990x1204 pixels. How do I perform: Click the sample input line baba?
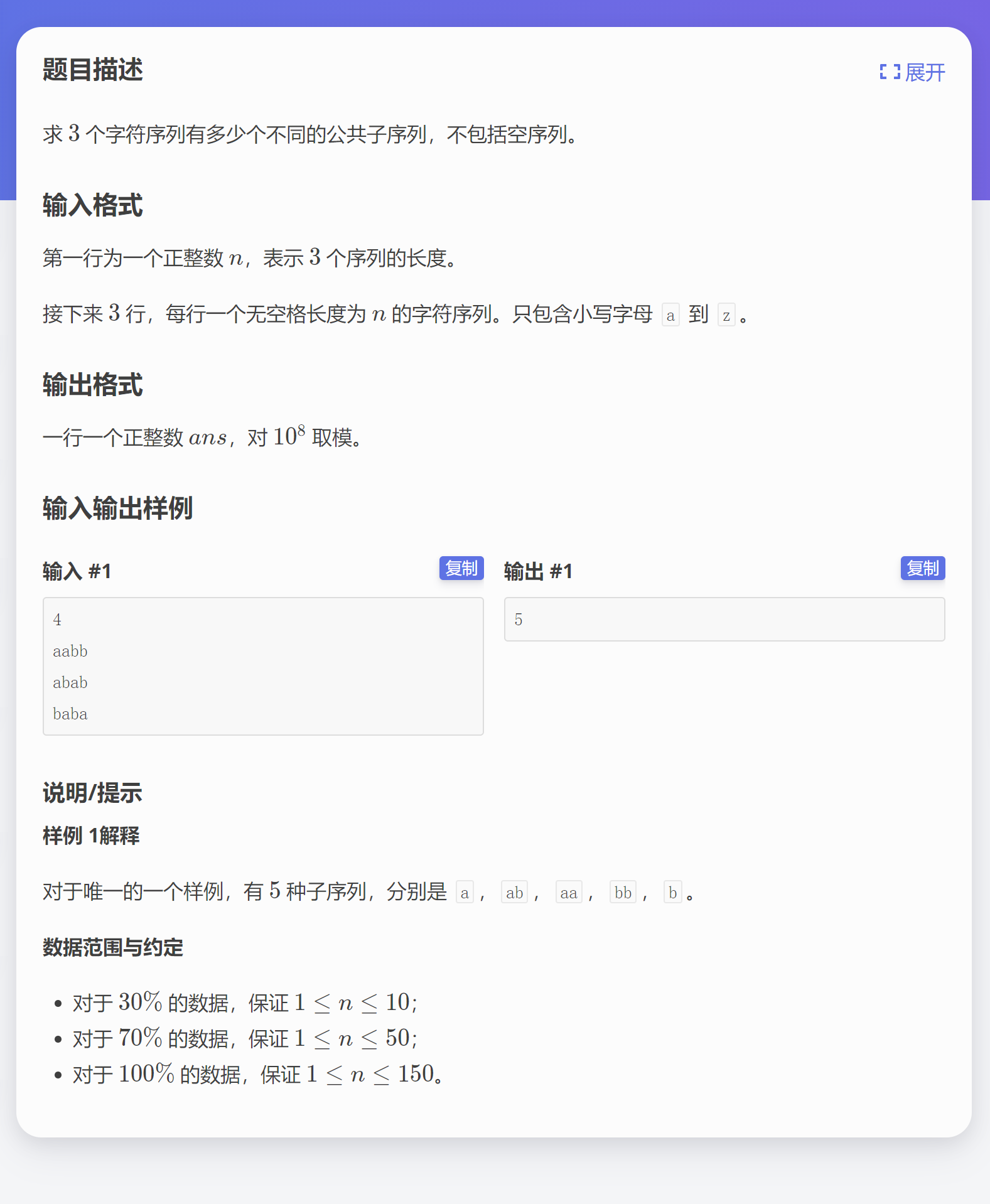click(x=70, y=714)
